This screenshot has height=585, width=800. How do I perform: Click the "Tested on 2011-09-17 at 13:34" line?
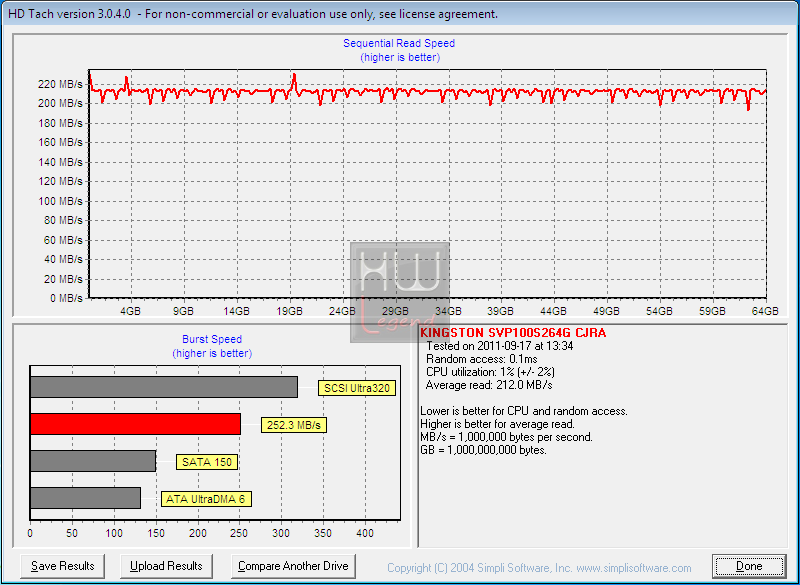499,346
